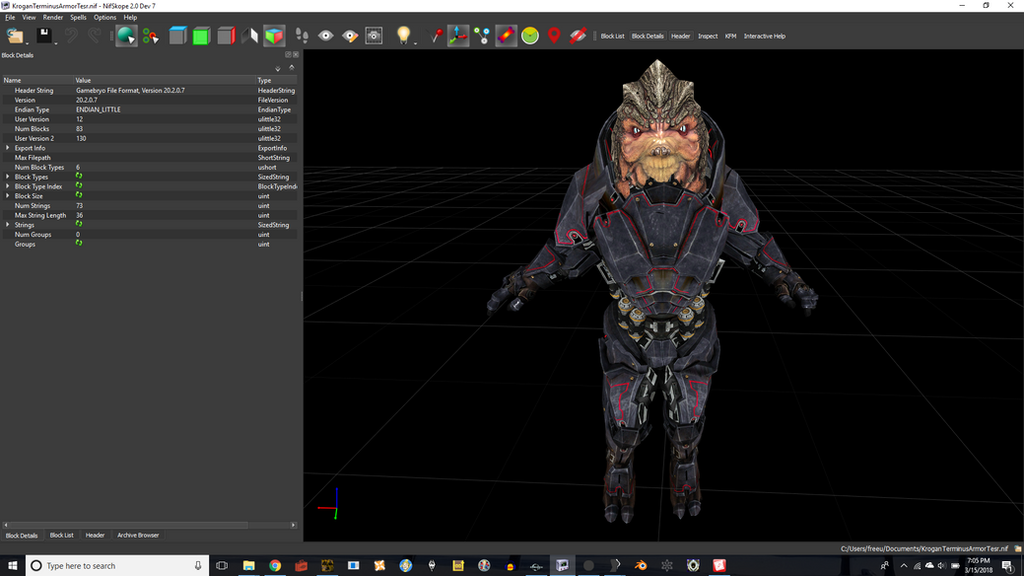
Task: Open dropdown arrow beside light bulb icon
Action: (x=415, y=43)
